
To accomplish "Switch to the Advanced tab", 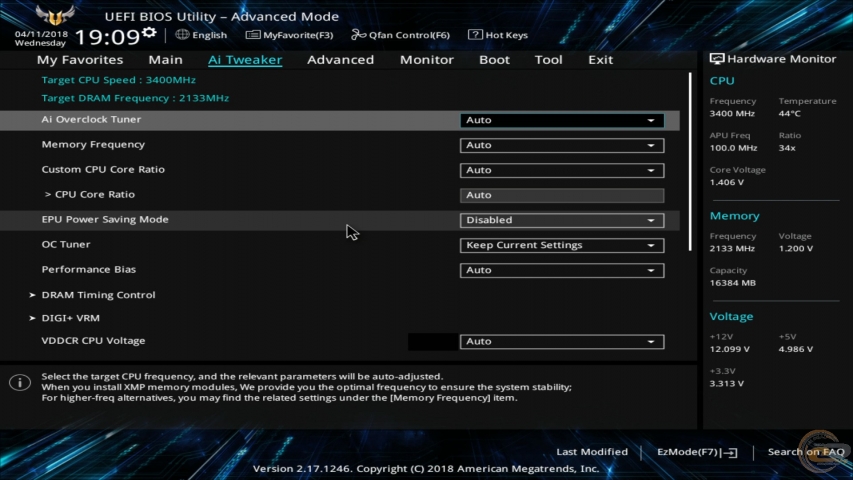I will coord(341,60).
